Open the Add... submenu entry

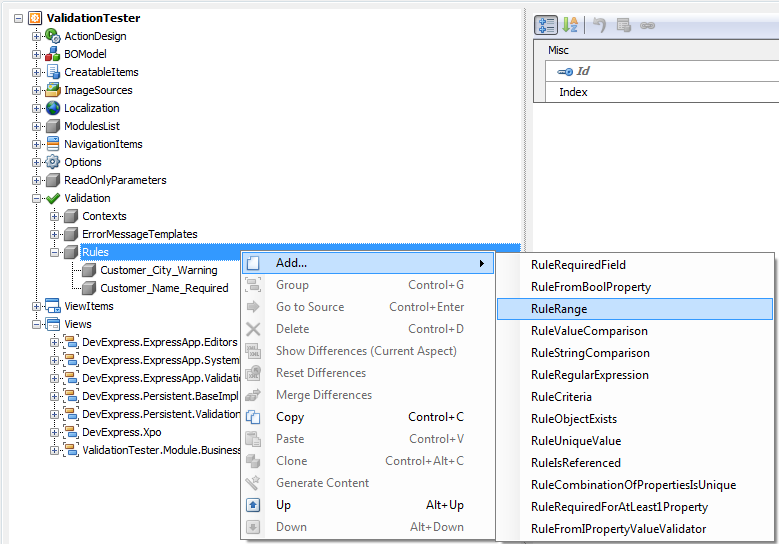(368, 263)
